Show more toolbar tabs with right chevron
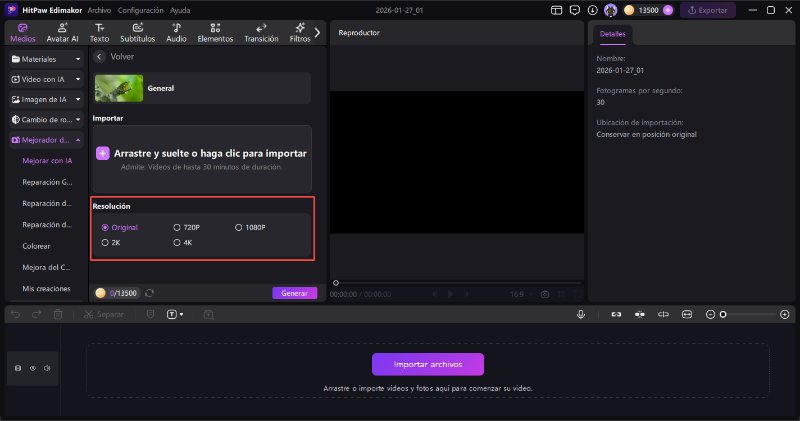Viewport: 800px width, 421px height. tap(317, 33)
